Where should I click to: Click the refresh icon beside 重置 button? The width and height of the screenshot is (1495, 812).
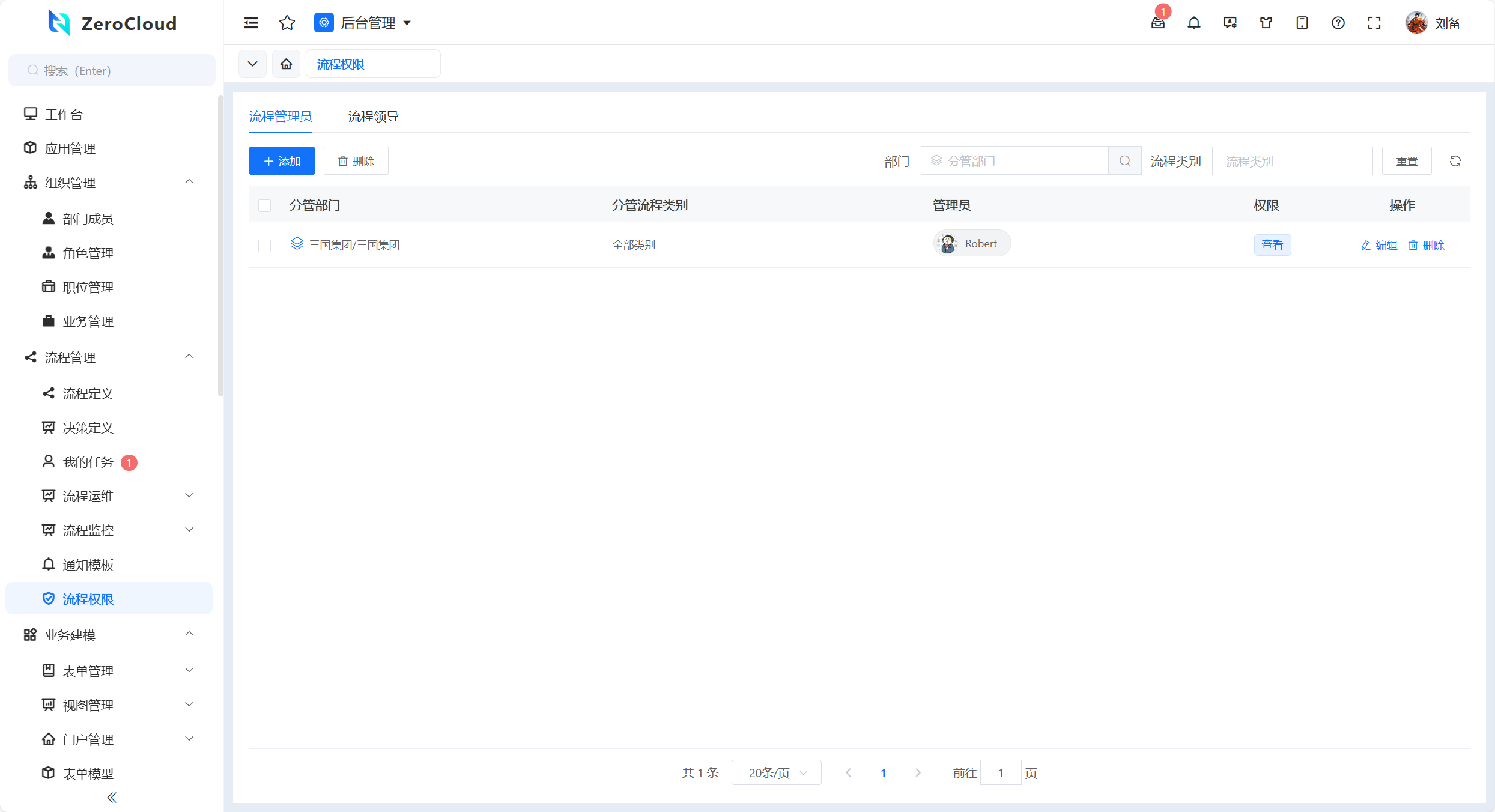[1455, 161]
